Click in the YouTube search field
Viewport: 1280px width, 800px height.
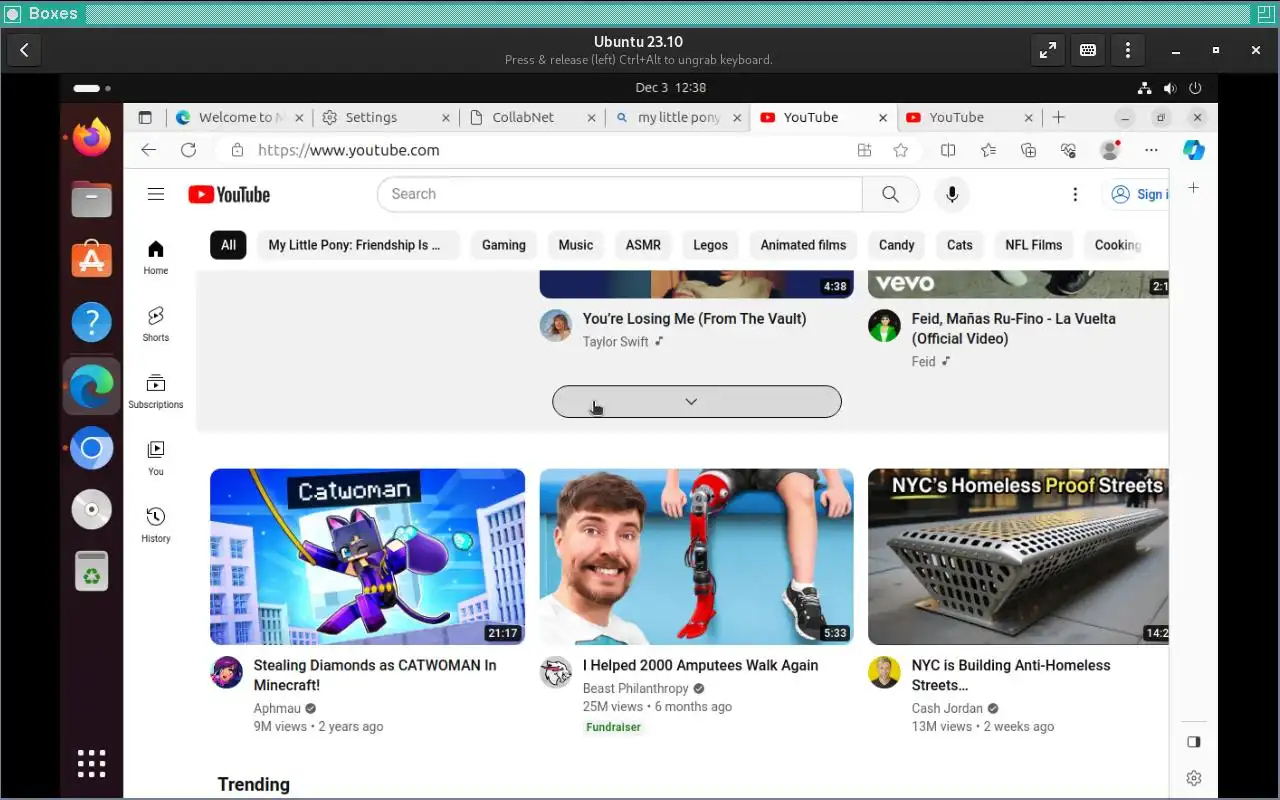tap(620, 194)
